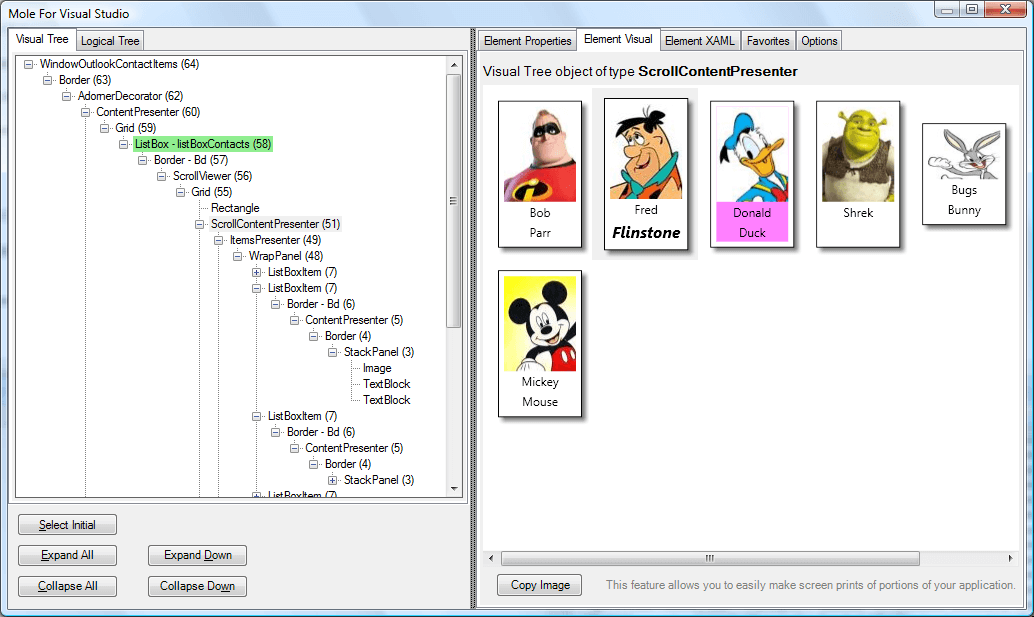Open the Logical Tree tab
The image size is (1034, 617).
click(x=110, y=41)
